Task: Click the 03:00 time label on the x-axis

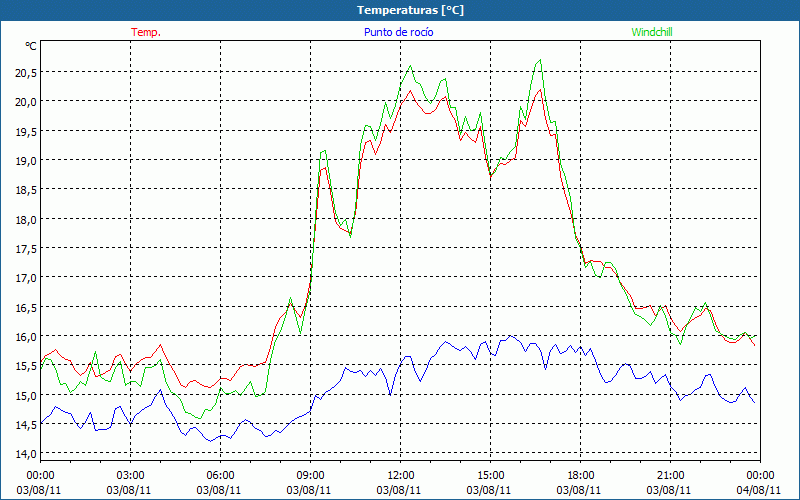Action: click(131, 476)
